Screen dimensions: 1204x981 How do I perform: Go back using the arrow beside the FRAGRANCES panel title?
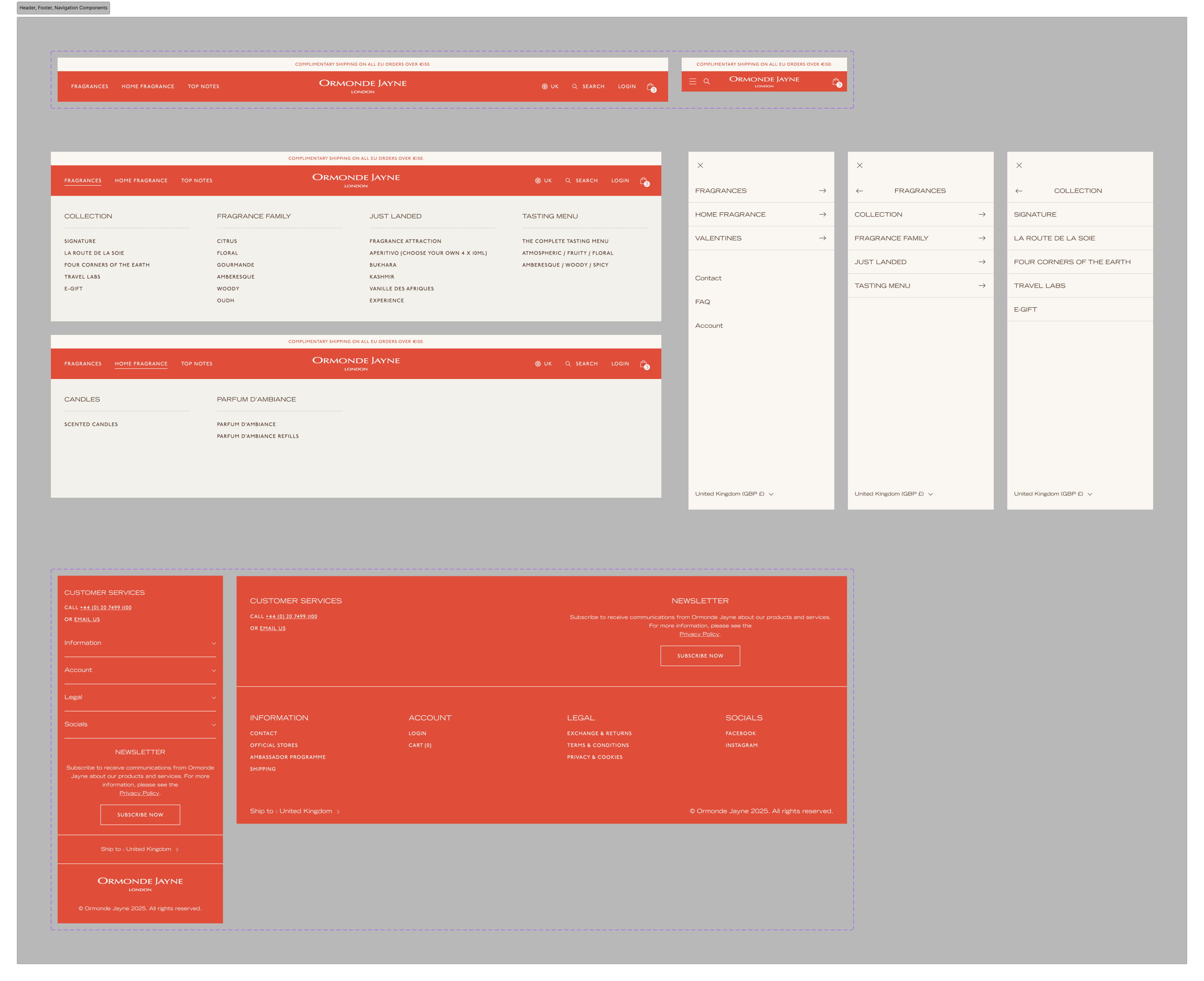[859, 191]
